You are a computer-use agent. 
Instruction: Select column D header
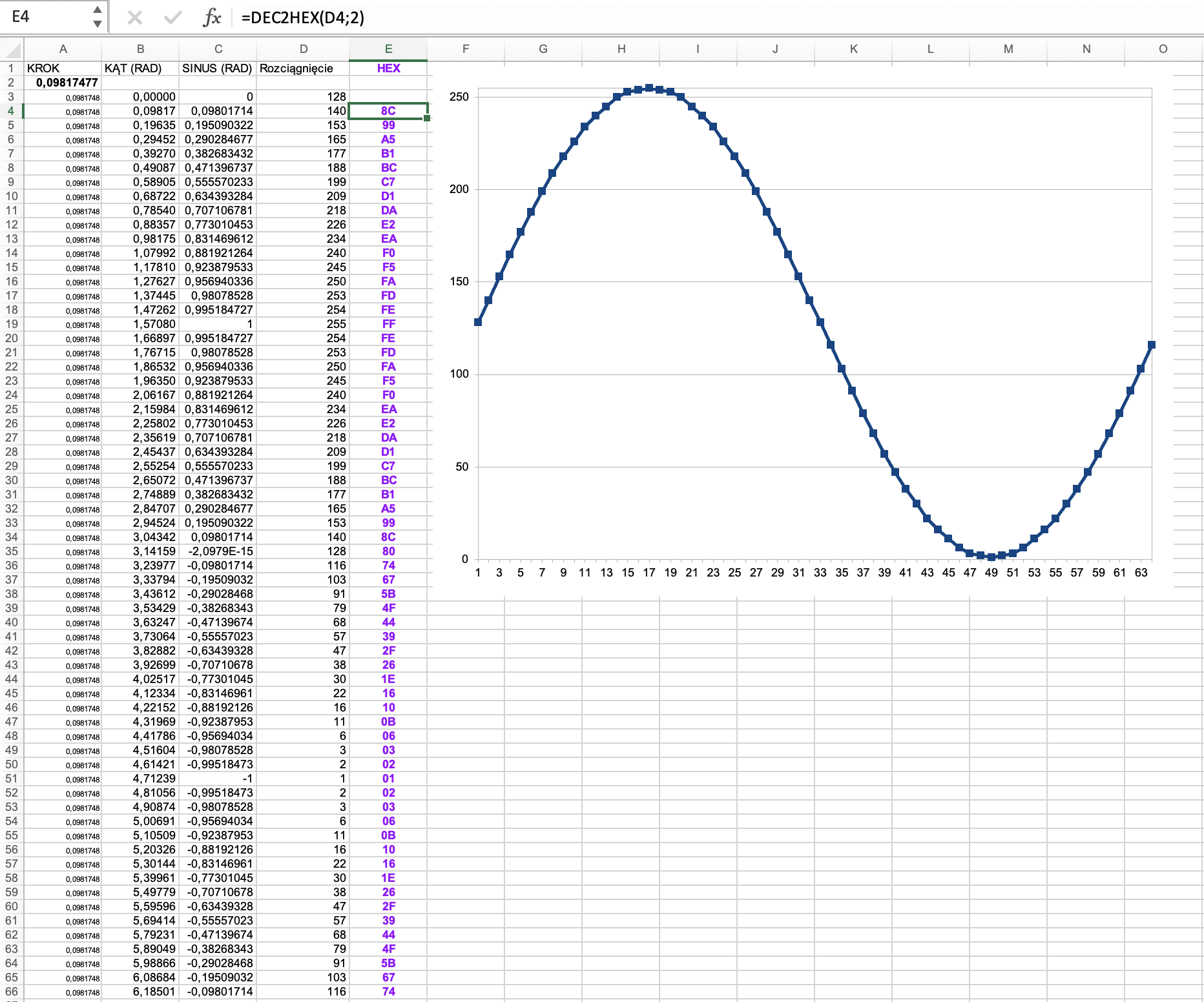(304, 49)
